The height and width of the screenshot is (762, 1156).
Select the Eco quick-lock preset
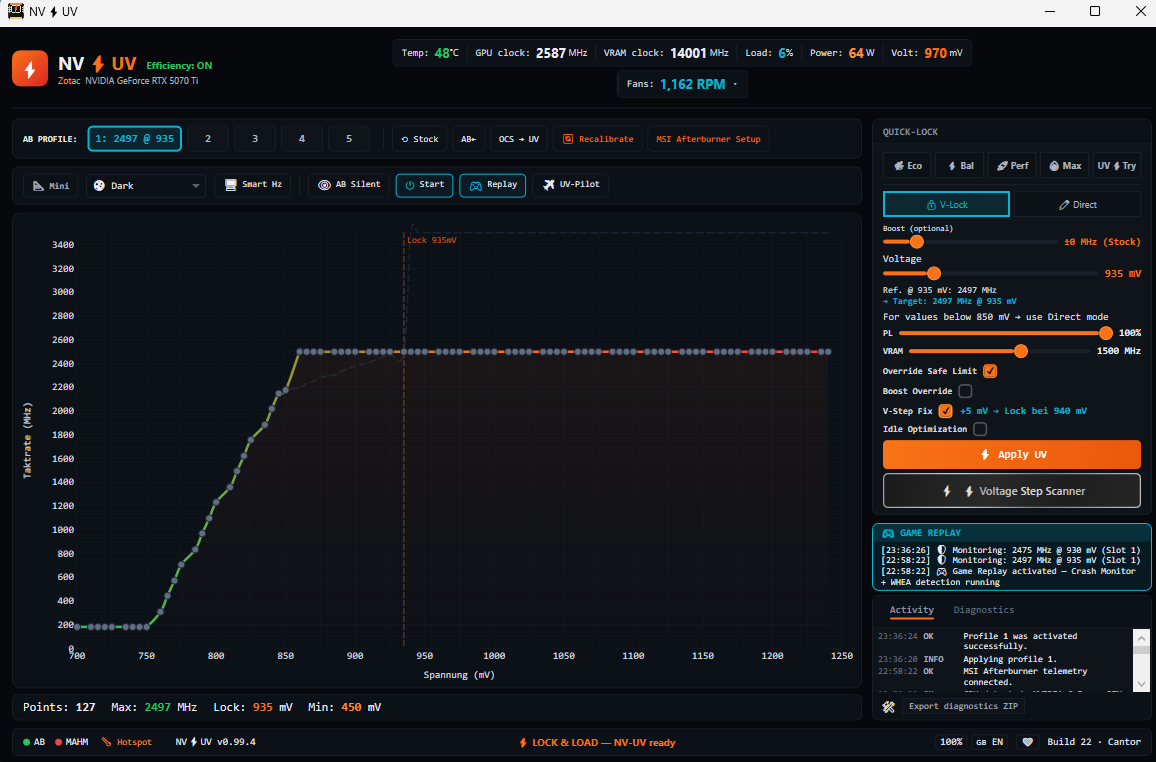tap(908, 166)
